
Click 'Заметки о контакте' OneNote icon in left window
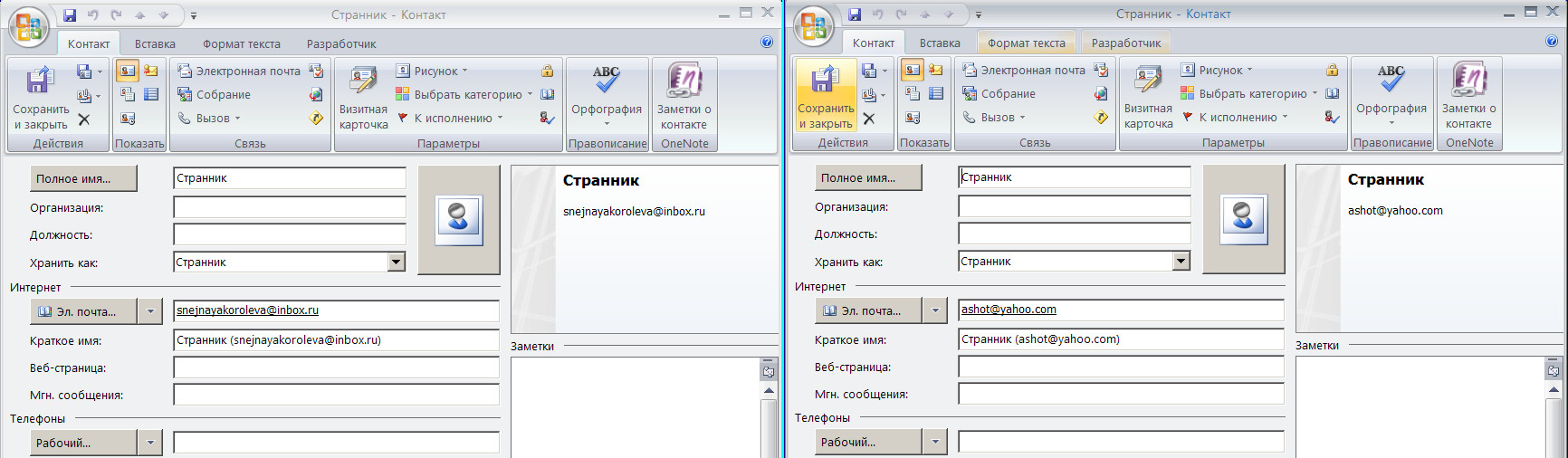click(684, 98)
